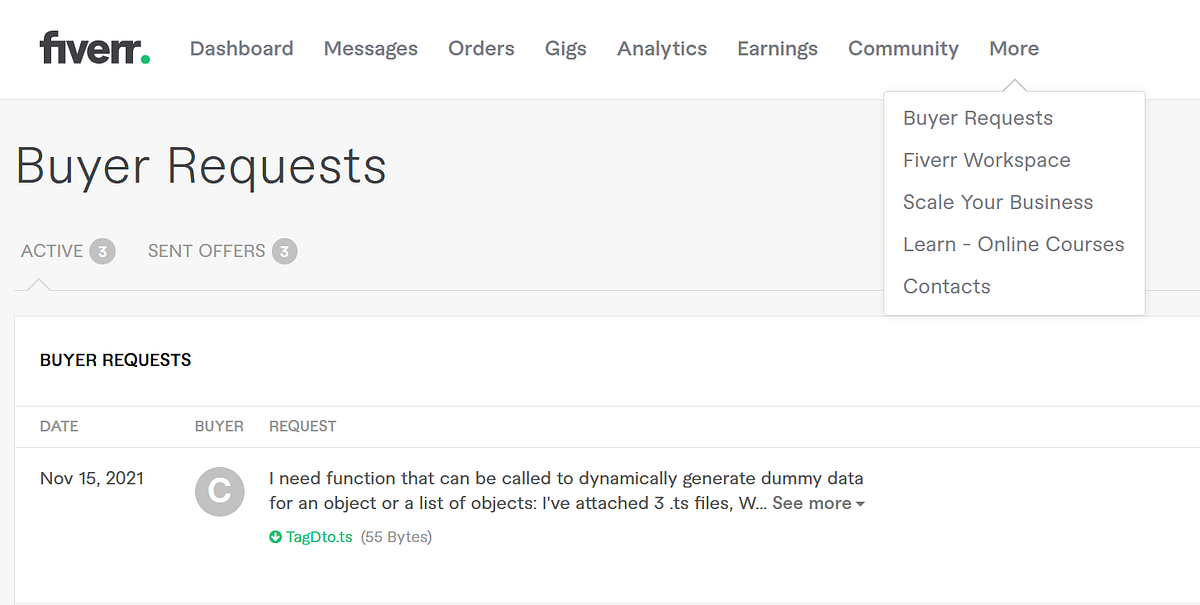Click the Sent Offers count badge
The width and height of the screenshot is (1200, 605).
(x=284, y=251)
